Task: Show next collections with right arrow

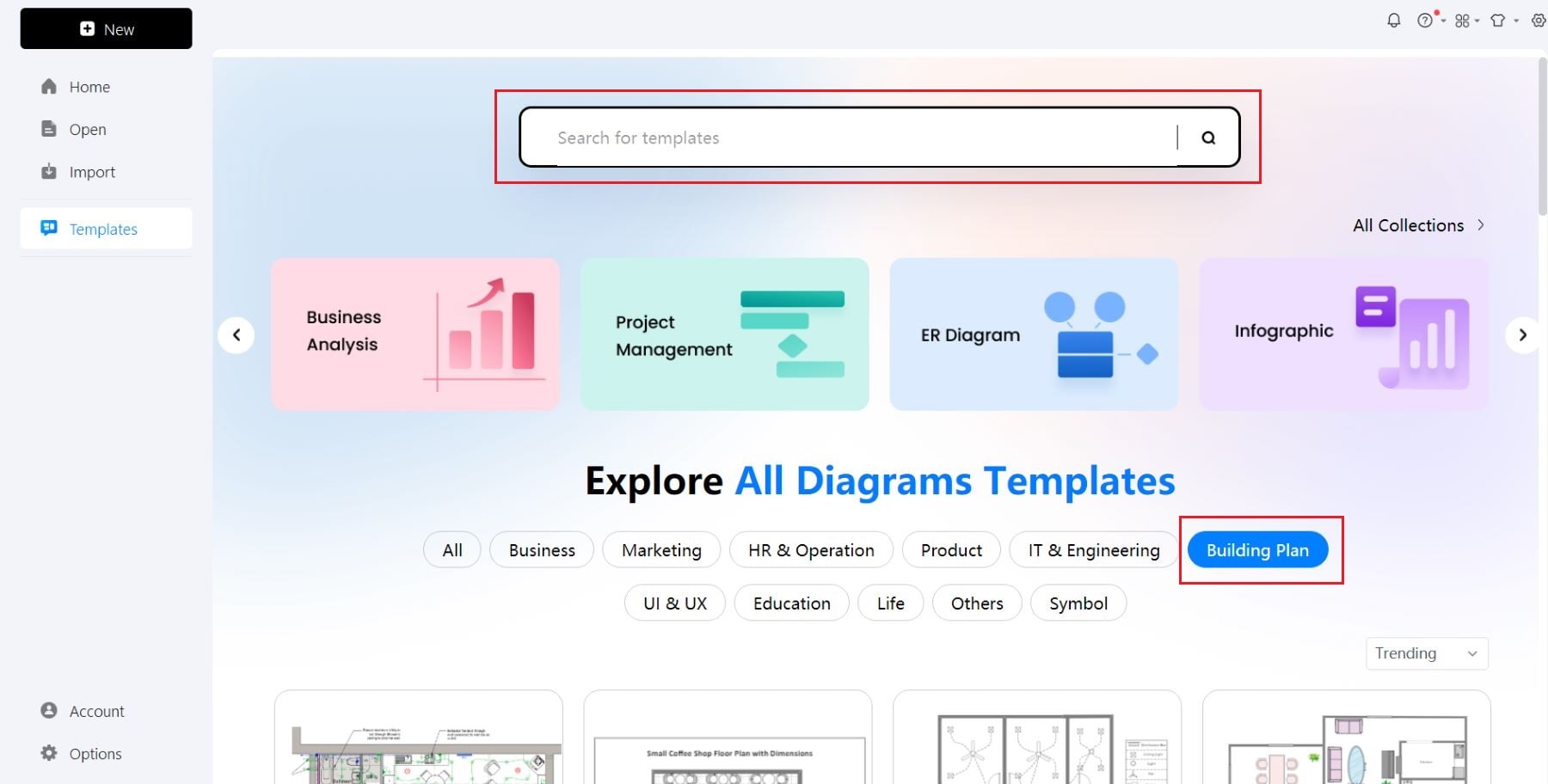Action: click(x=1522, y=335)
